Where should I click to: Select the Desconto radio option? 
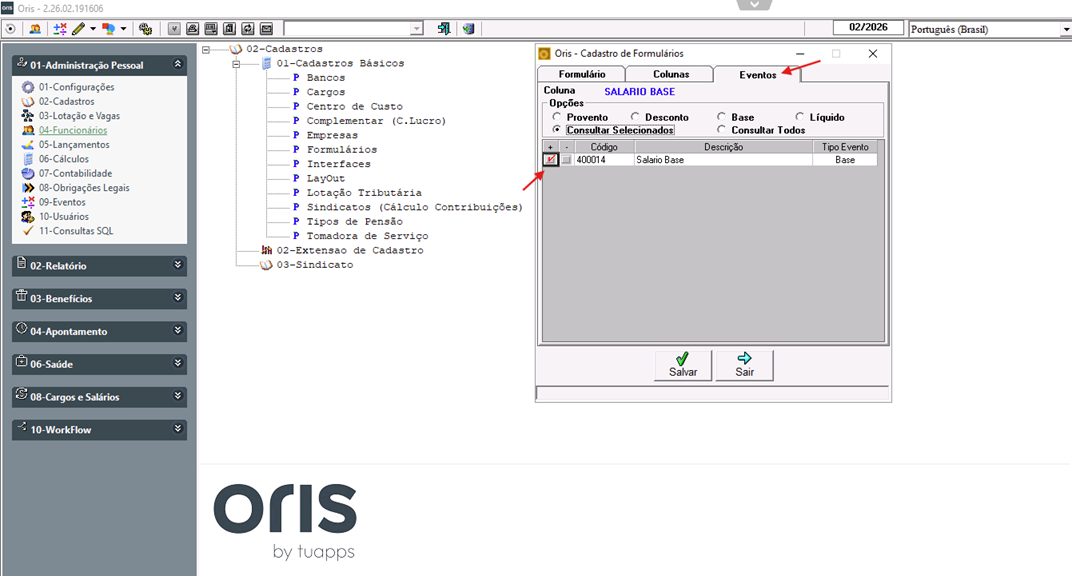(x=635, y=117)
